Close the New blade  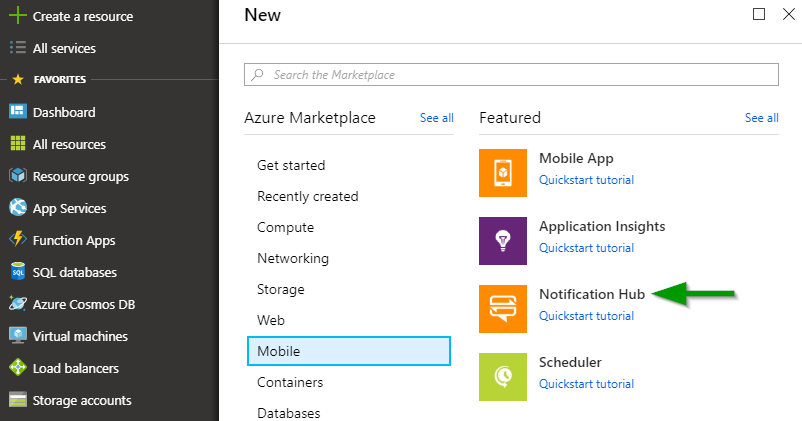tap(789, 14)
